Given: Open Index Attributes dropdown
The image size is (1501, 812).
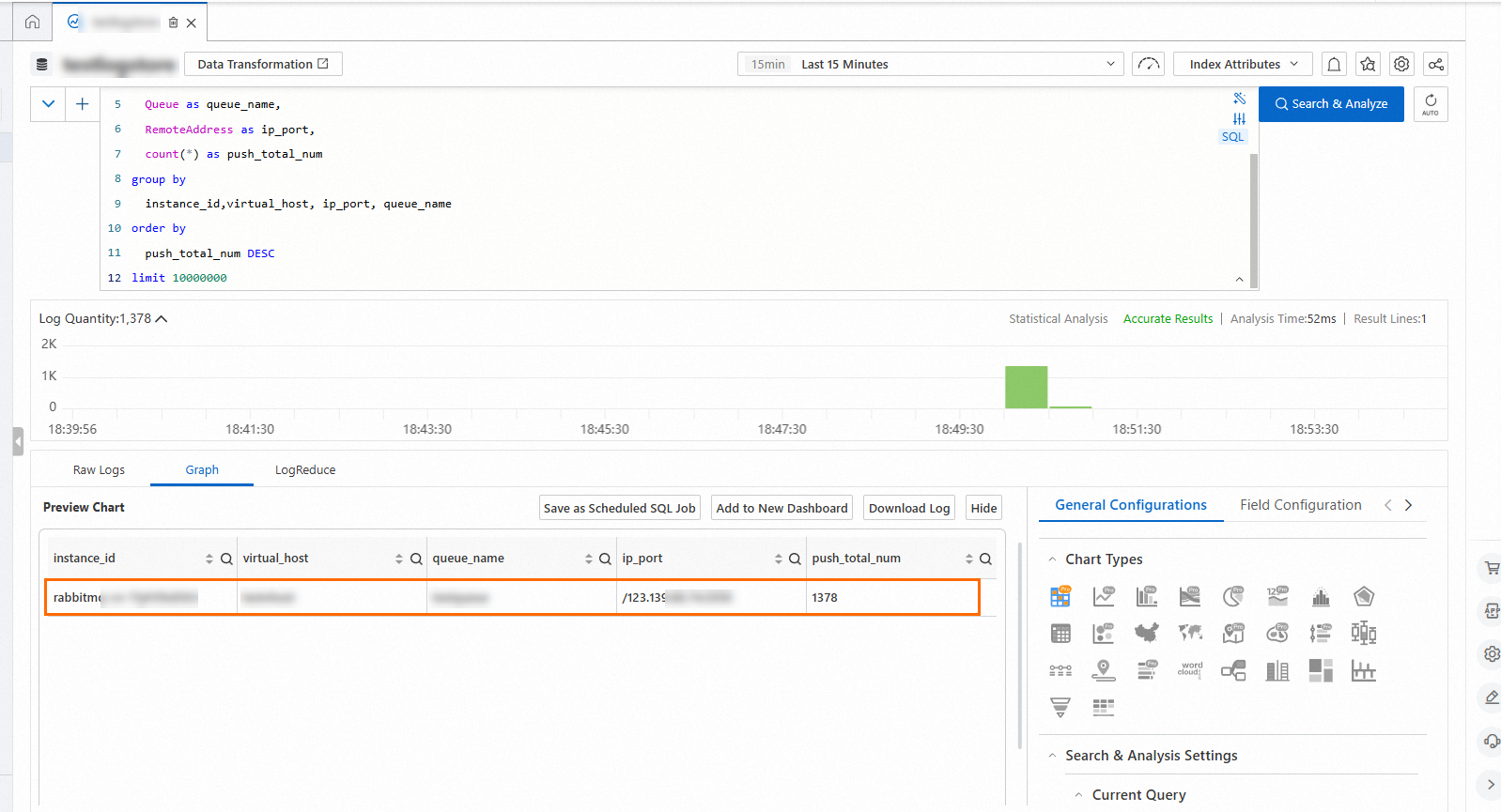Looking at the screenshot, I should tap(1244, 64).
